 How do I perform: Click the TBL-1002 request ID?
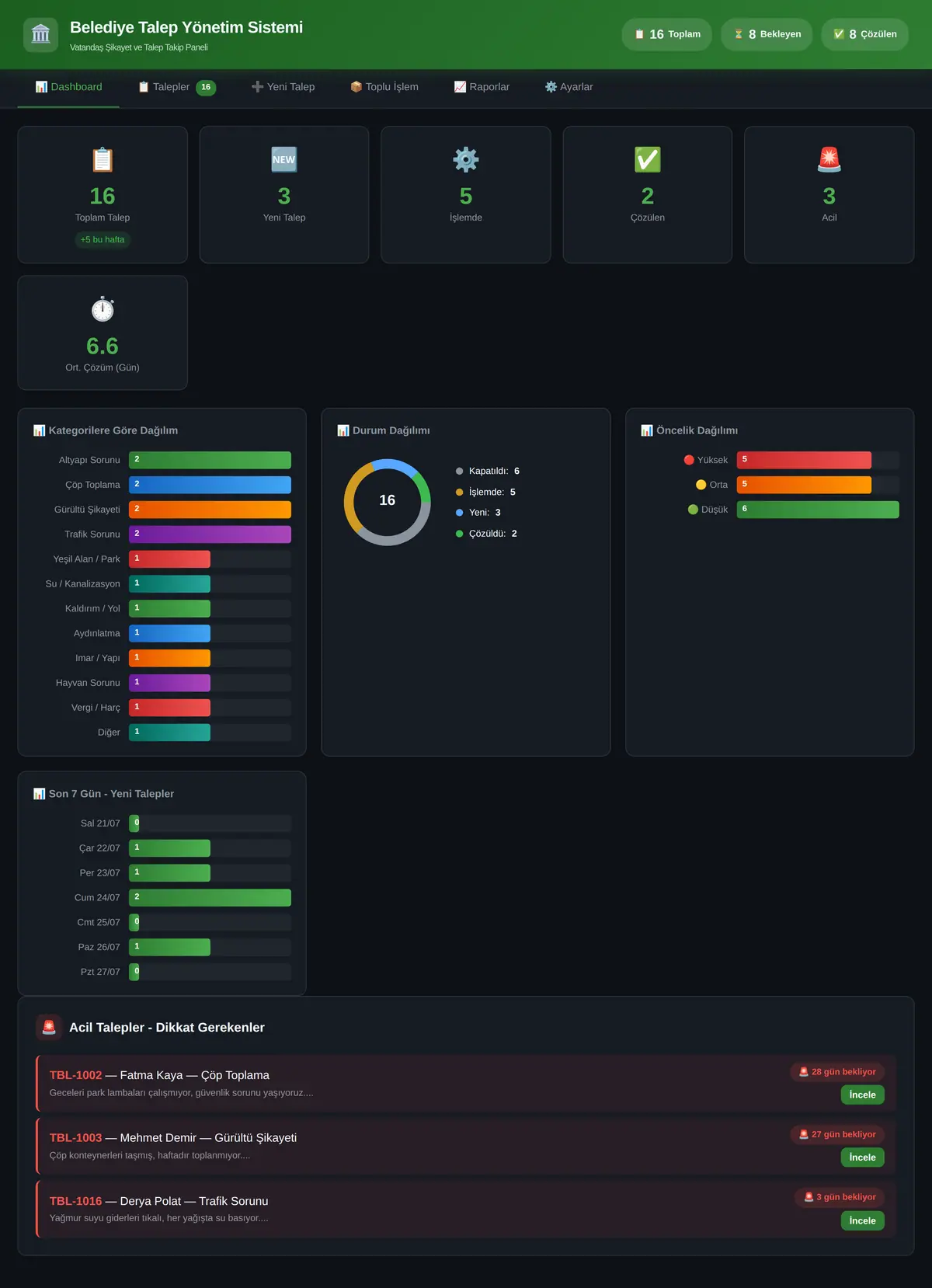click(75, 1075)
